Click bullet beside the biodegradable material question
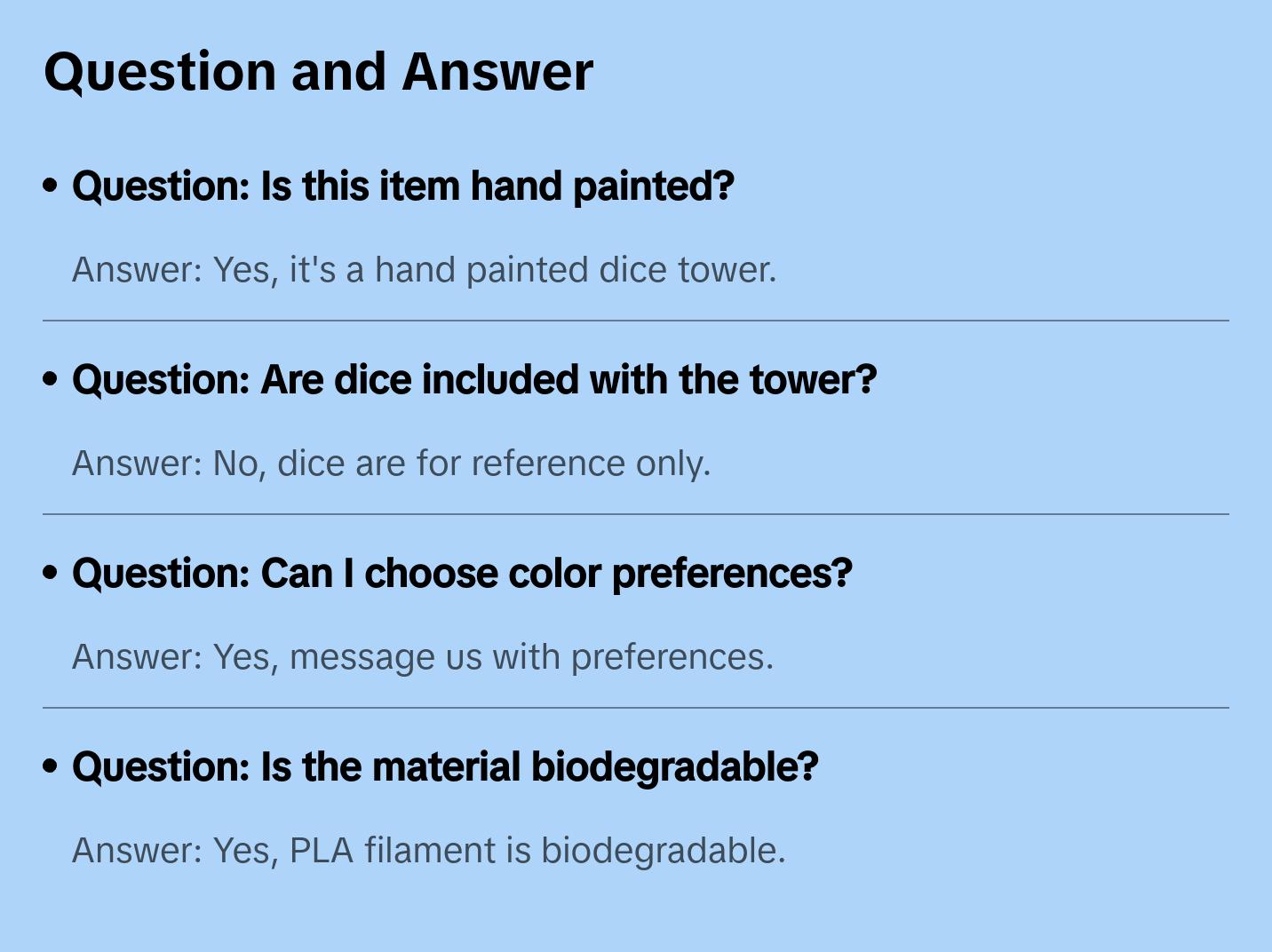This screenshot has height=952, width=1272. point(51,766)
